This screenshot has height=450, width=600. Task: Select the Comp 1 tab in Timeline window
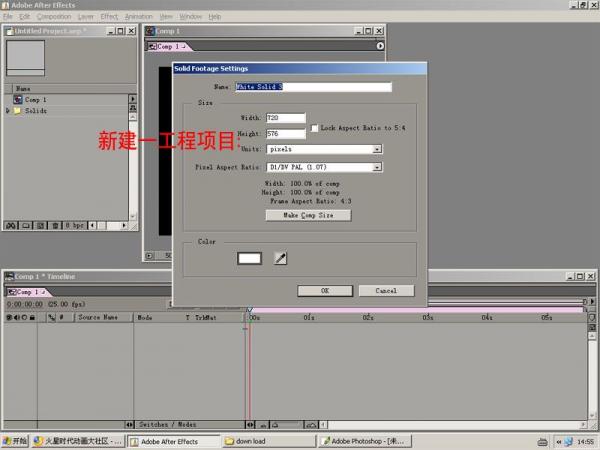click(x=27, y=292)
